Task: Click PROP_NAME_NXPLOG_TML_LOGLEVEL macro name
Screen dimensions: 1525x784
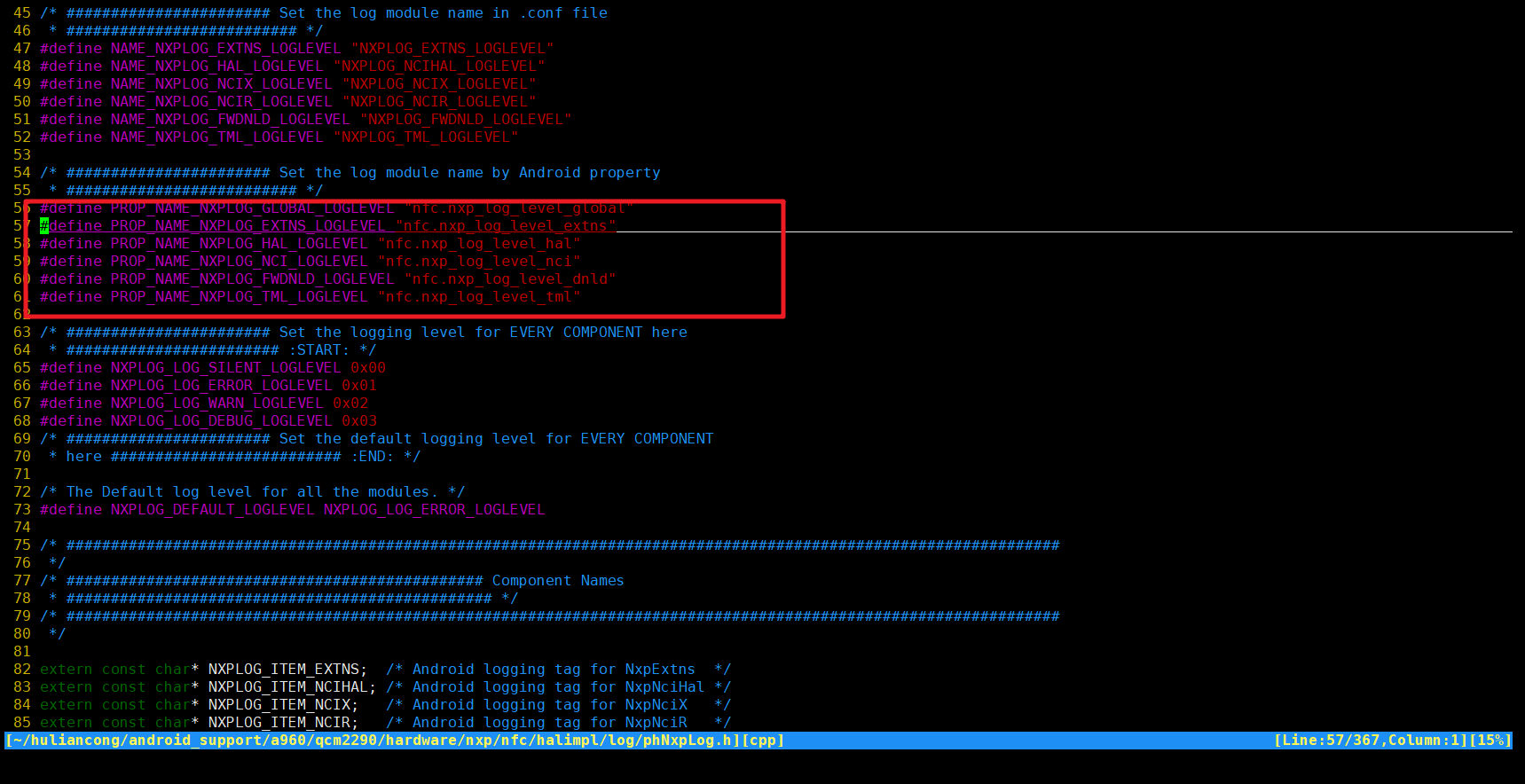Action: tap(239, 297)
